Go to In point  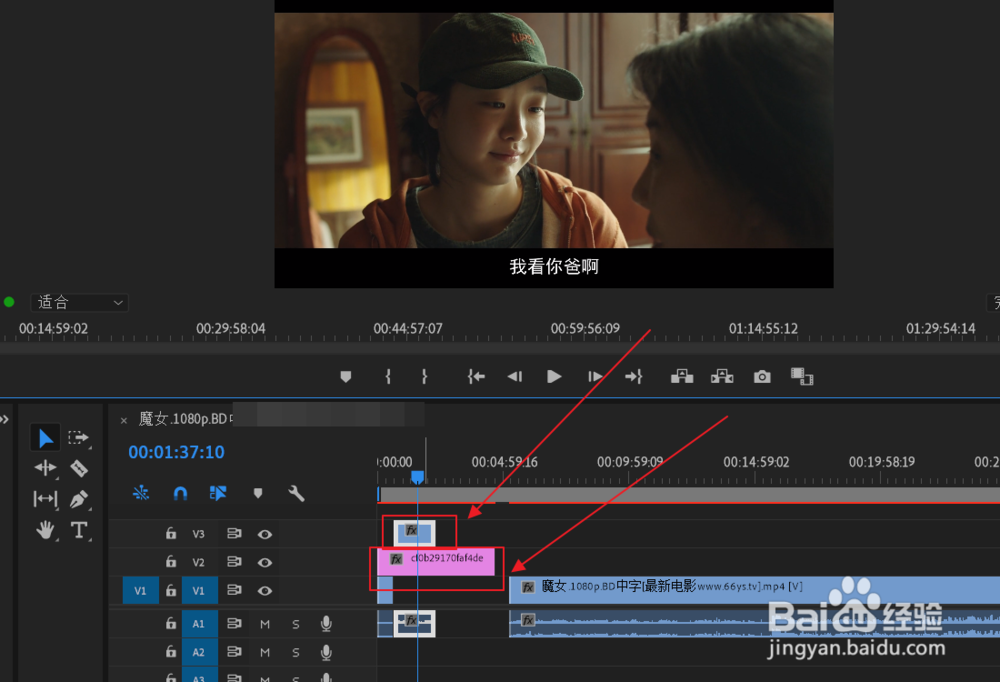[x=476, y=377]
